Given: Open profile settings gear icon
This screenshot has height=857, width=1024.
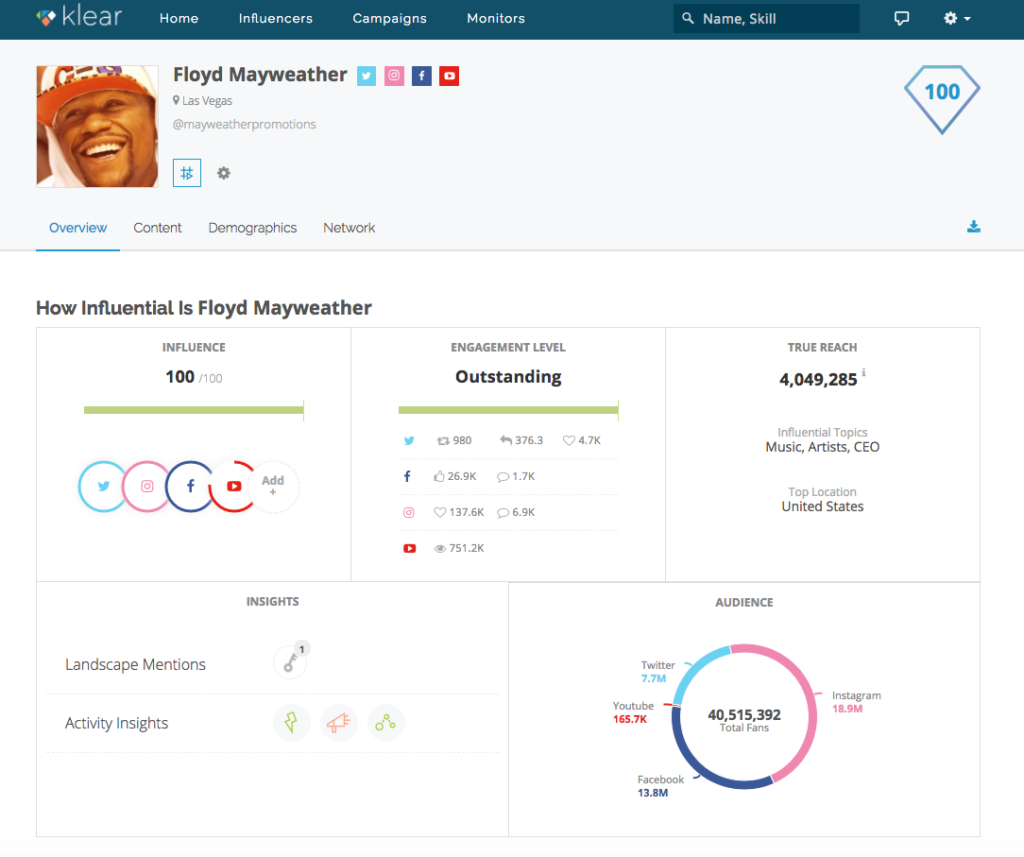Looking at the screenshot, I should tap(223, 173).
